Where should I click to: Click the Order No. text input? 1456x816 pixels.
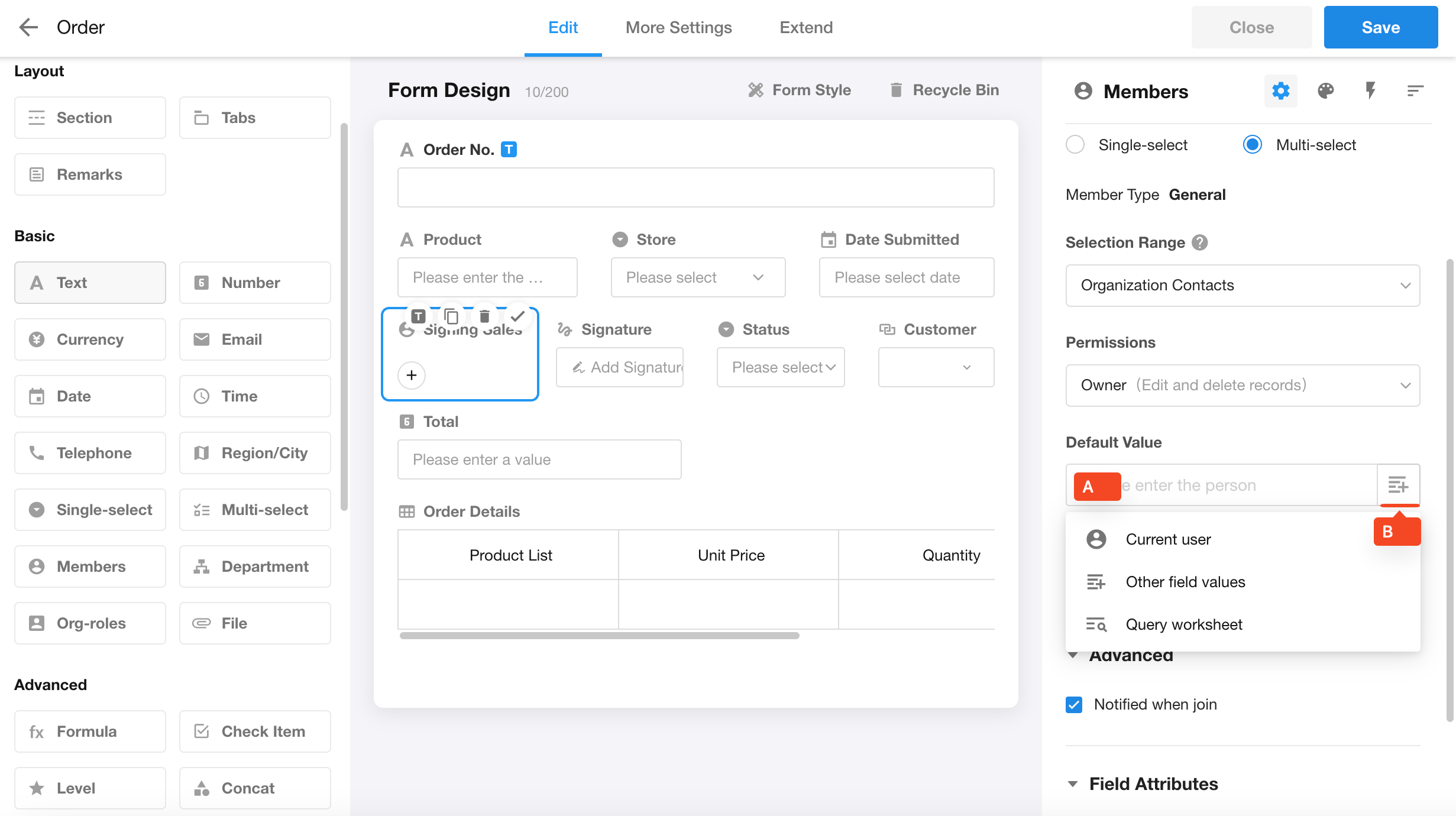tap(695, 187)
